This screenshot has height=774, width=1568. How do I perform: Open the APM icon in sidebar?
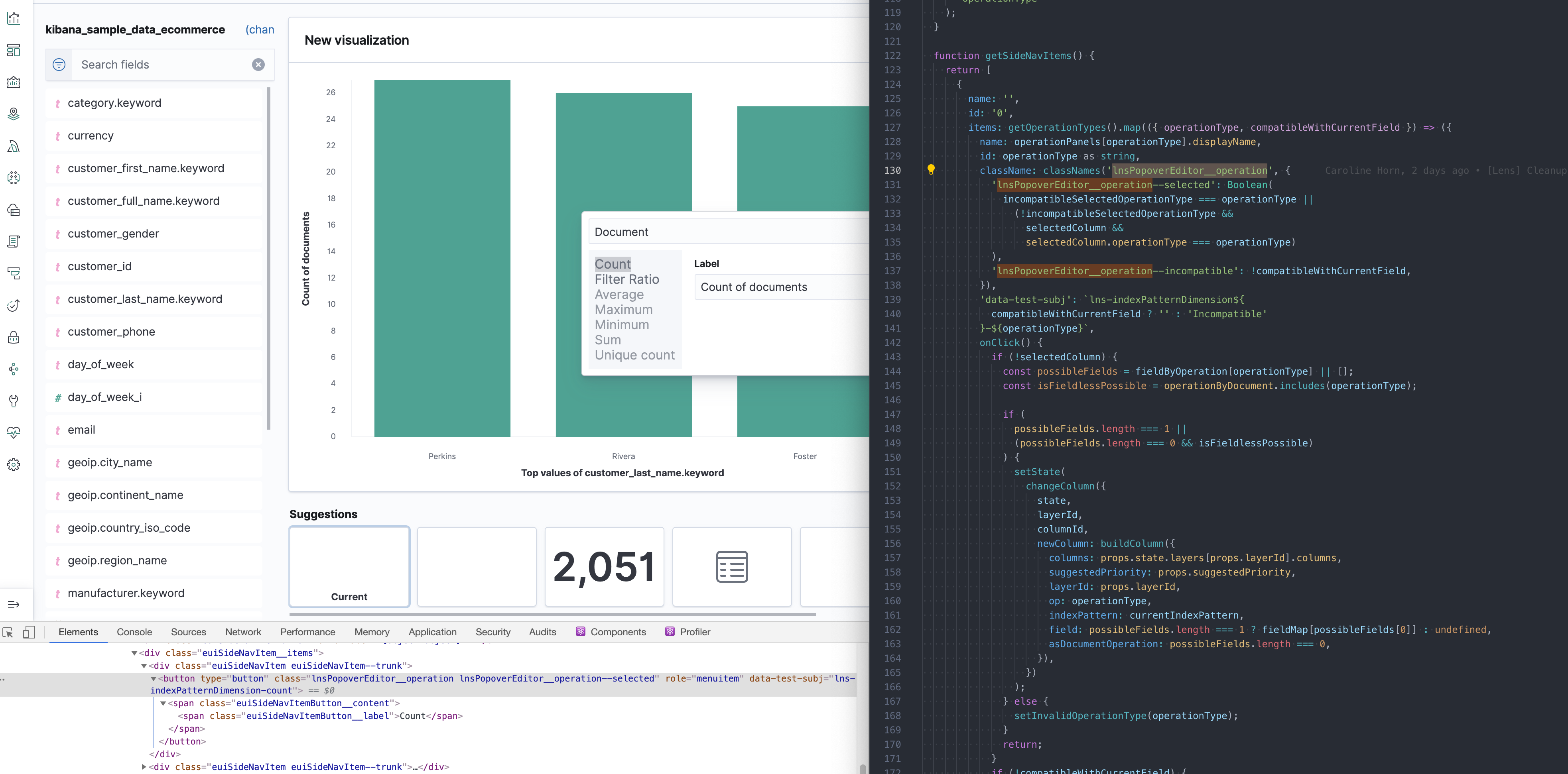(14, 273)
